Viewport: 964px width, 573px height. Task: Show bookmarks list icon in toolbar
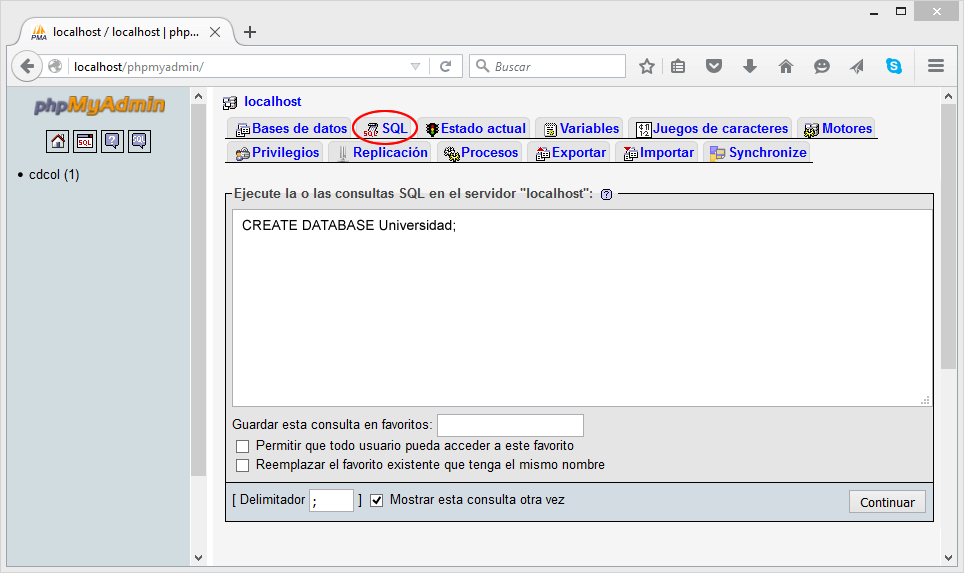click(678, 66)
